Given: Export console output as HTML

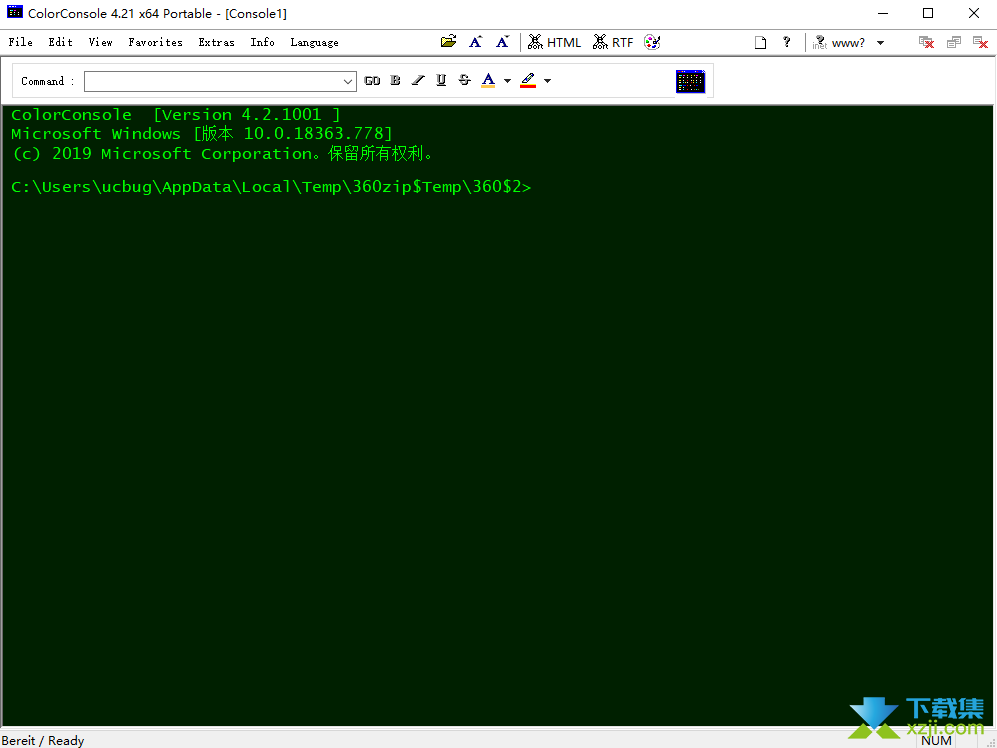Looking at the screenshot, I should point(554,42).
